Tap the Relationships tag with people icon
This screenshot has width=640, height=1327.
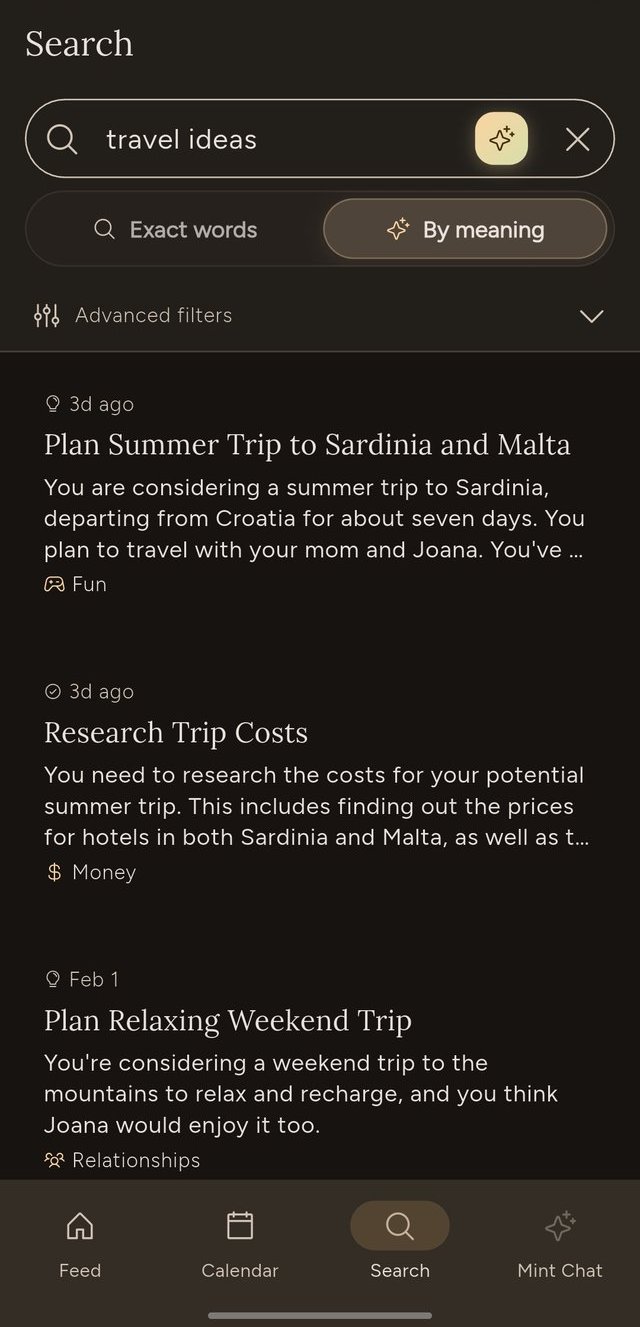(x=121, y=1159)
